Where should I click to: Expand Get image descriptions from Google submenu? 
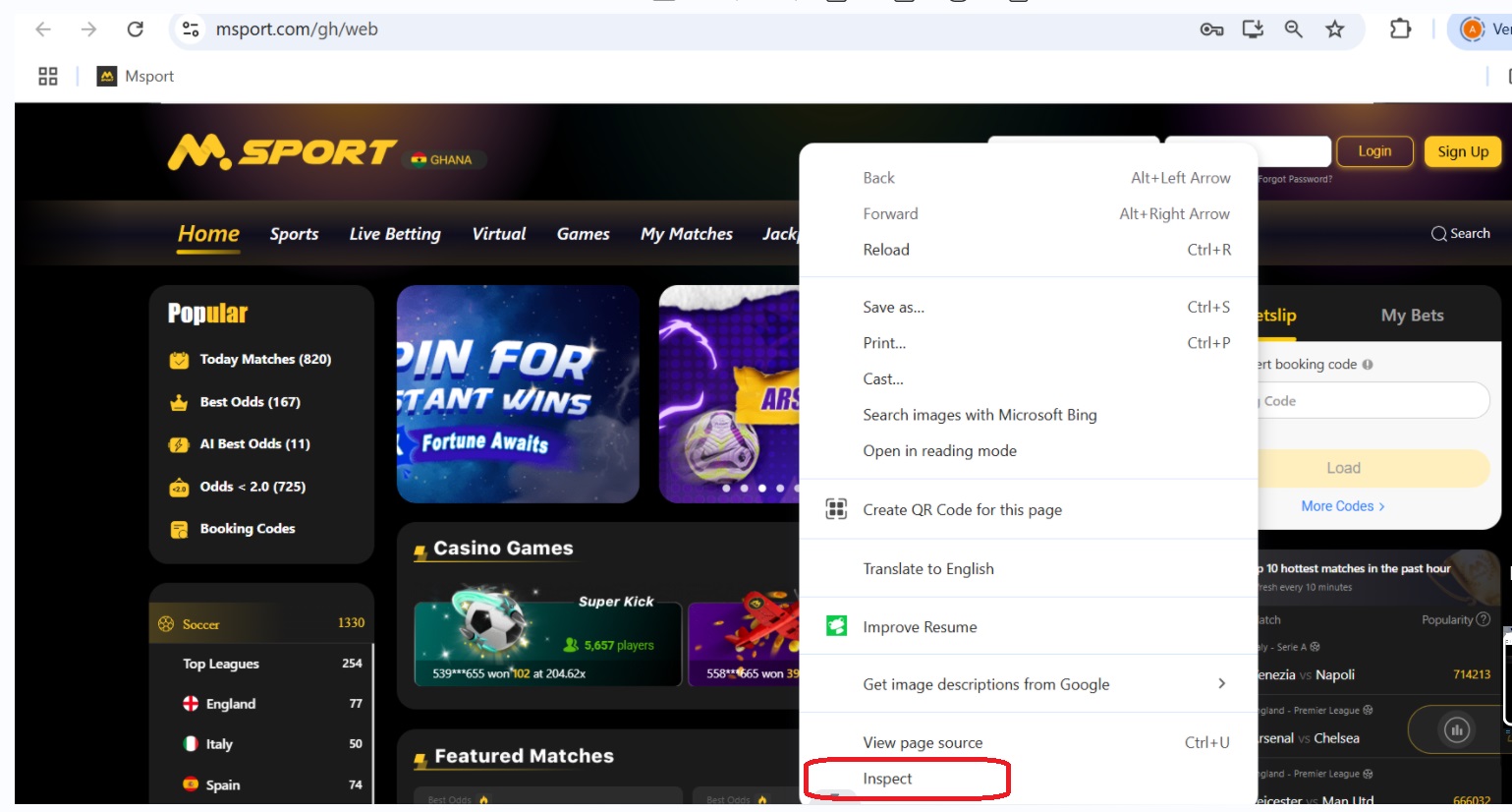1221,684
